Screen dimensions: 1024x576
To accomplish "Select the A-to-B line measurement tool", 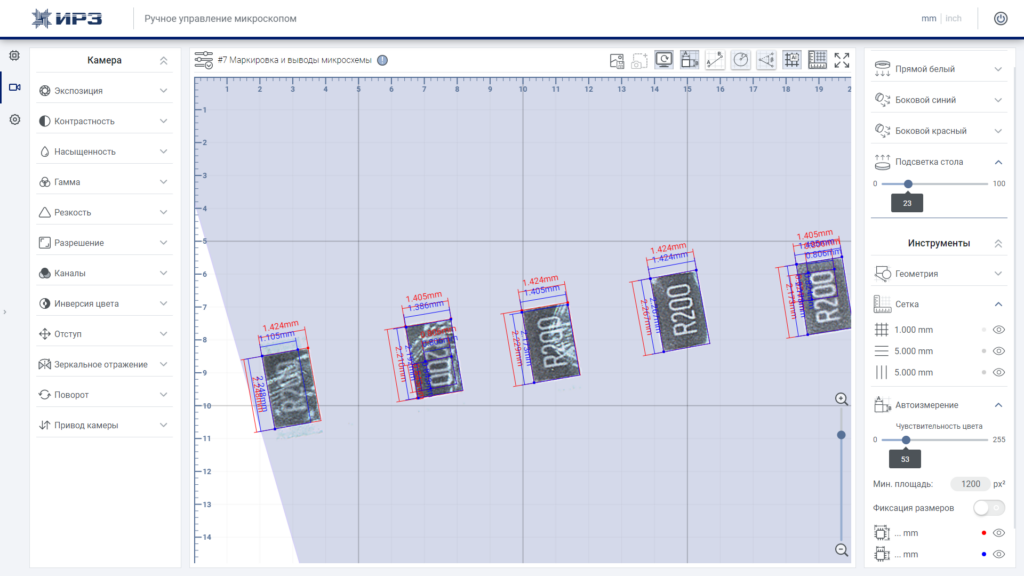I will [x=715, y=60].
